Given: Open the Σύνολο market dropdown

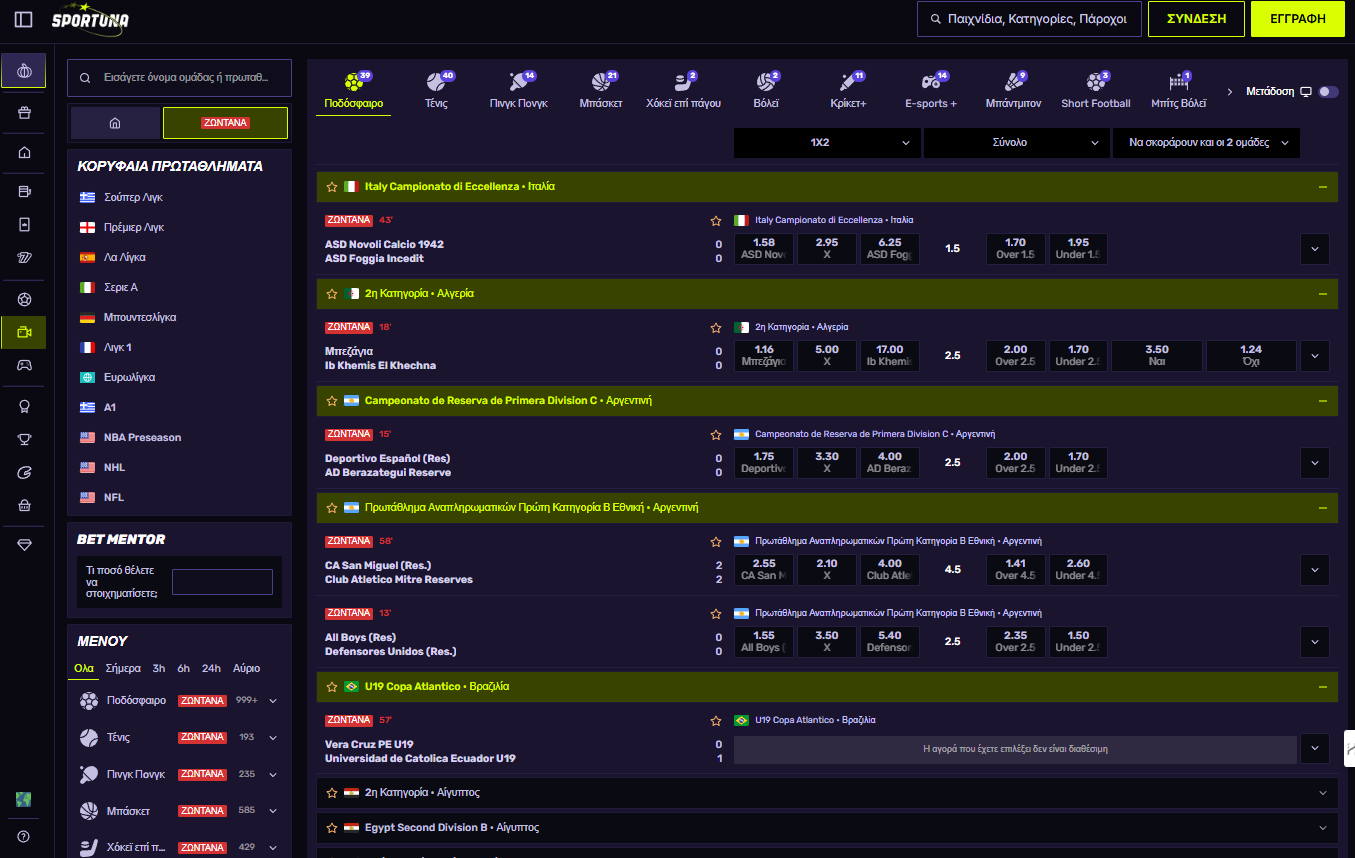Looking at the screenshot, I should coord(1016,143).
